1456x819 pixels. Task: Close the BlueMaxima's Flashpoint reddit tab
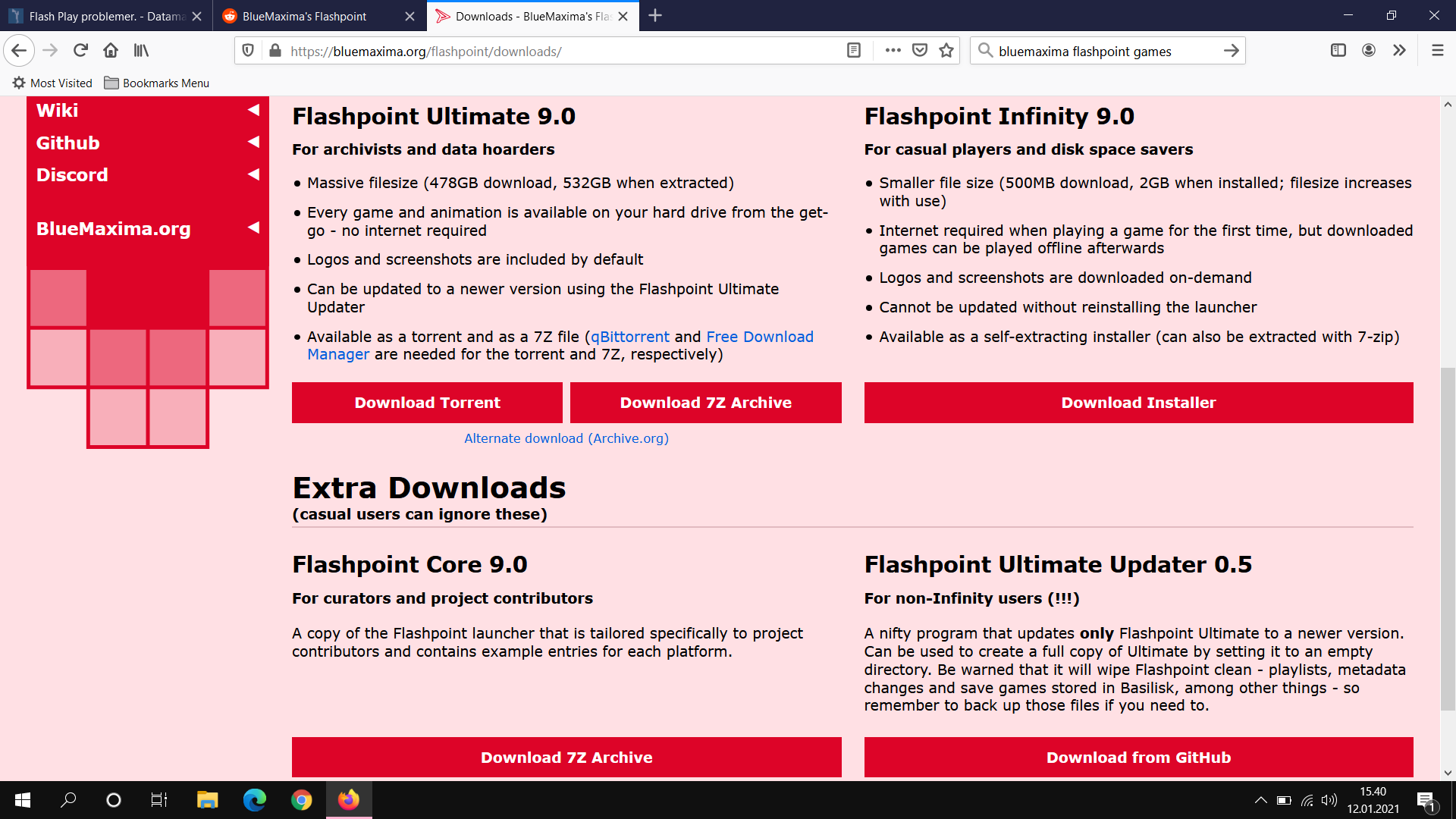point(409,17)
